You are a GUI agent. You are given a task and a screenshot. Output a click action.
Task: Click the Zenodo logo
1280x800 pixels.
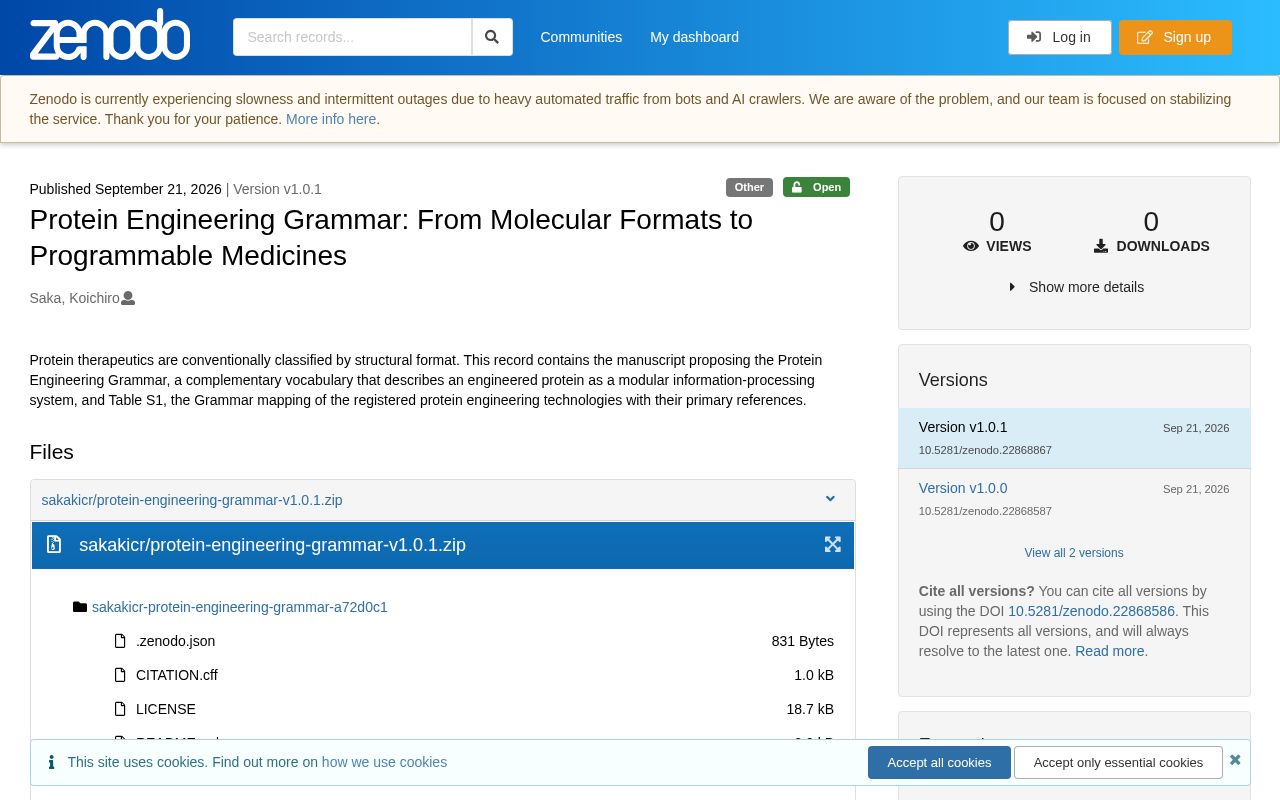[x=110, y=35]
